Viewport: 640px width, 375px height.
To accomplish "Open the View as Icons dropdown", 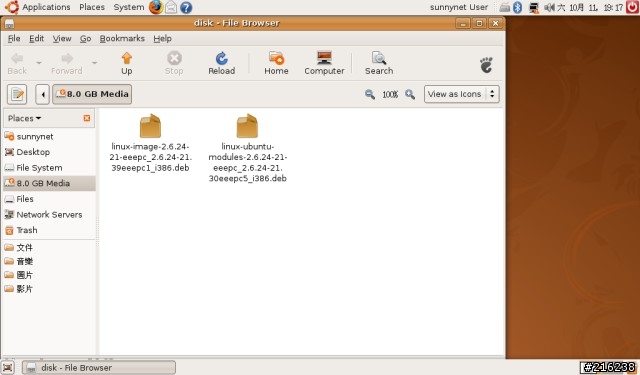I will tap(461, 94).
